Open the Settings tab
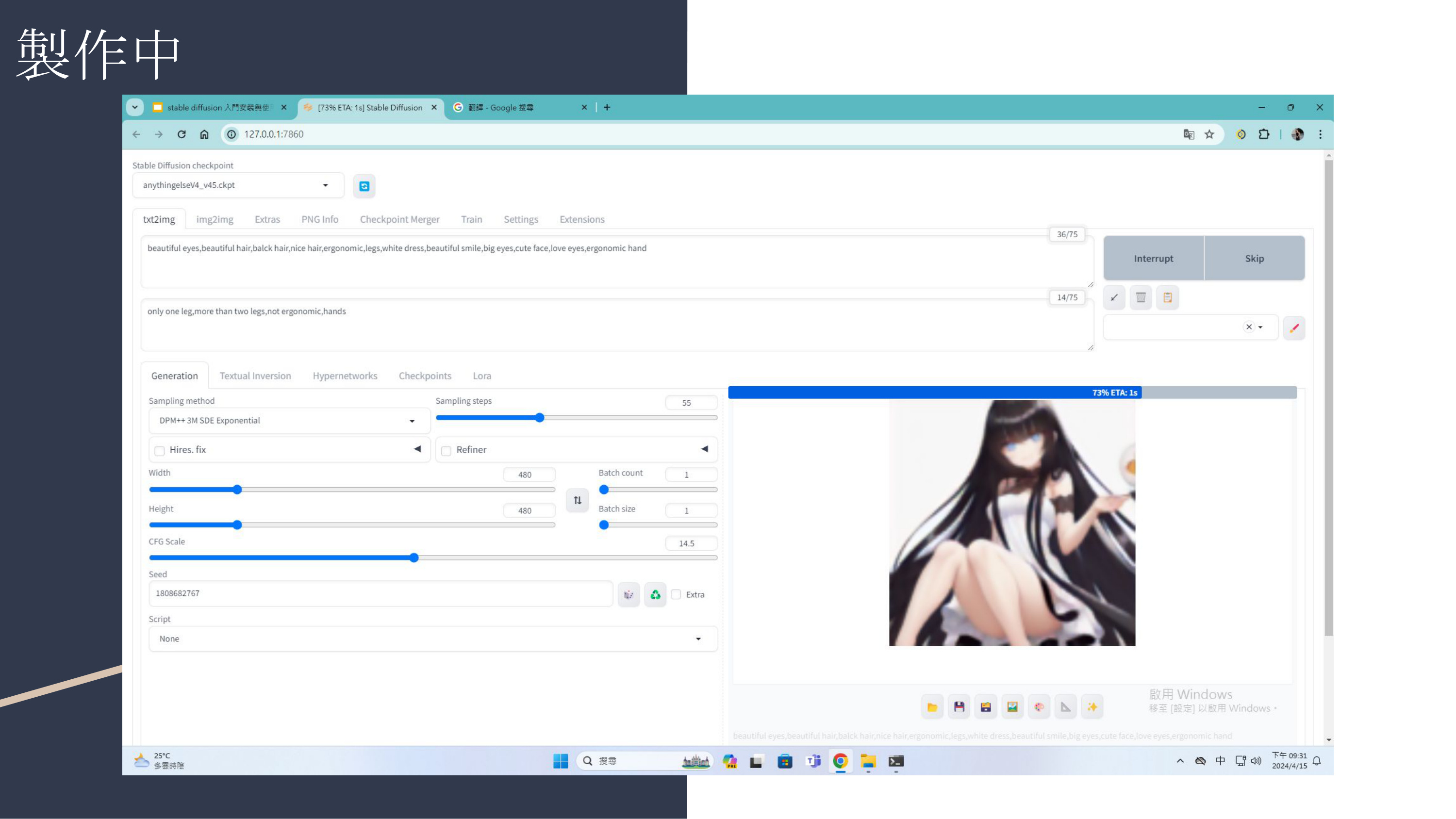The height and width of the screenshot is (819, 1456). tap(521, 219)
